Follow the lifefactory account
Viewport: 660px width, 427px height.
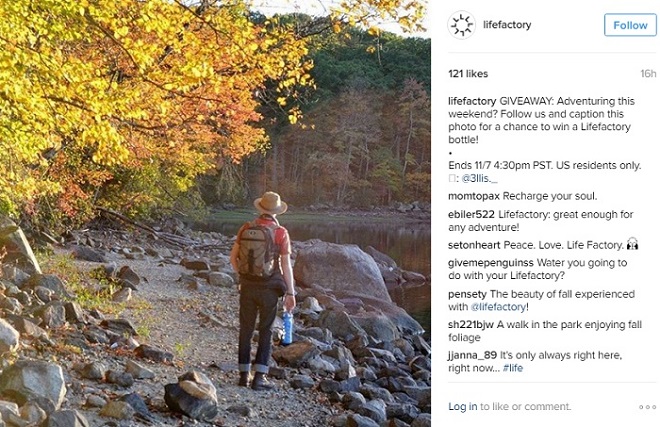(630, 25)
